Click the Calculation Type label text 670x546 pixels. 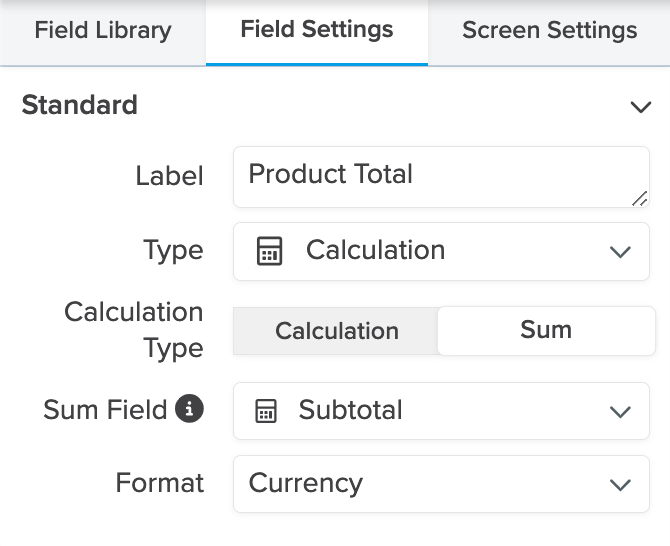pos(134,330)
